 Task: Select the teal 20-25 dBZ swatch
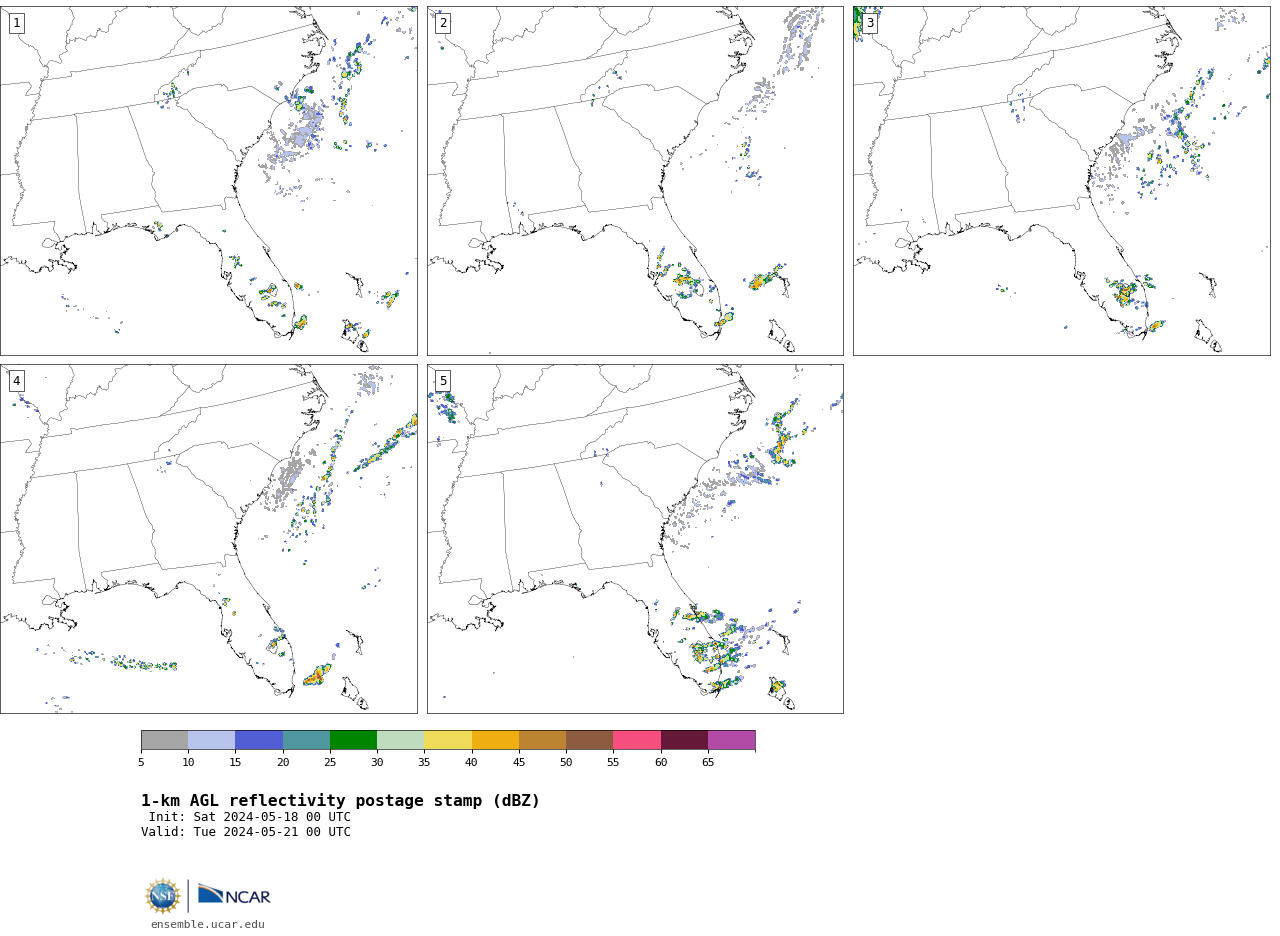(x=306, y=740)
